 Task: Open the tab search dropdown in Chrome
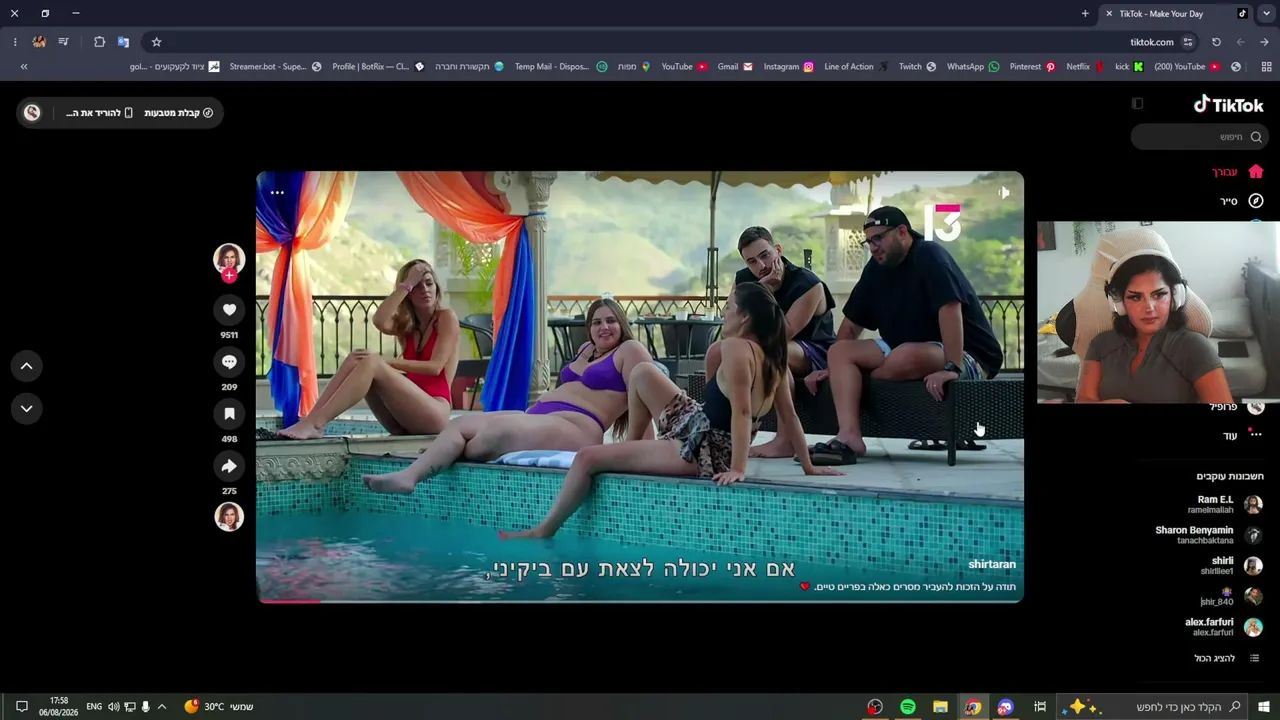coord(1266,14)
